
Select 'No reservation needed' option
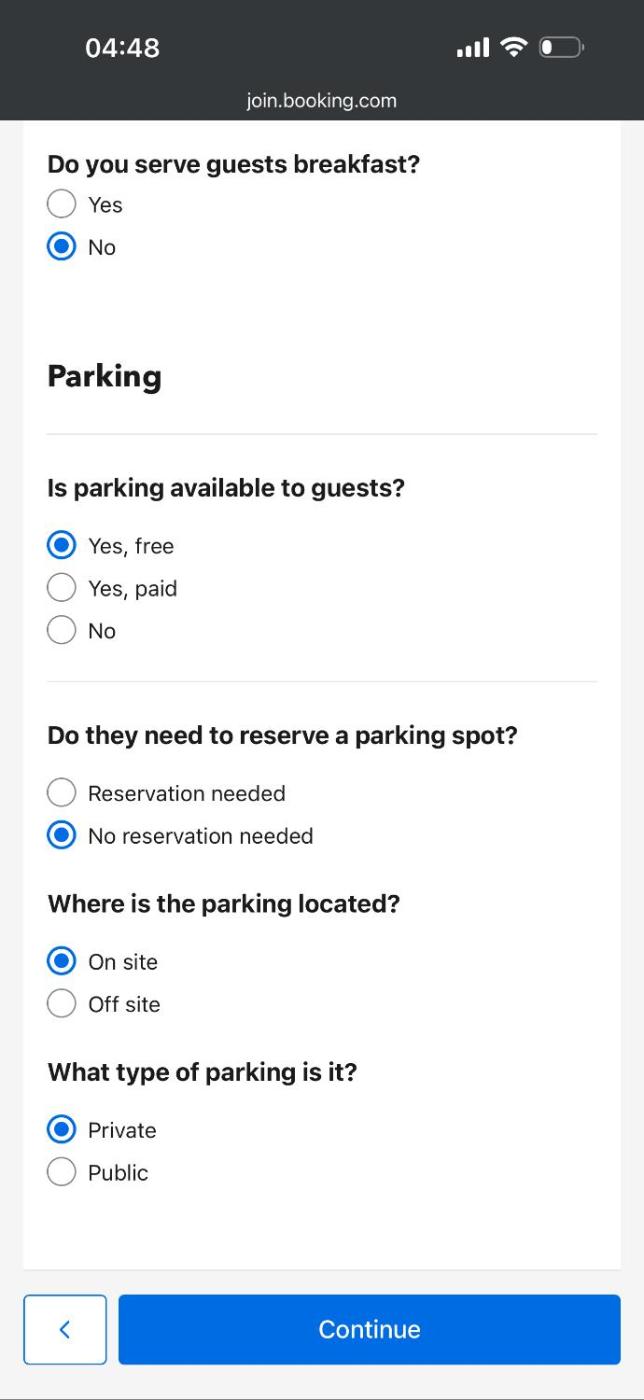(62, 836)
